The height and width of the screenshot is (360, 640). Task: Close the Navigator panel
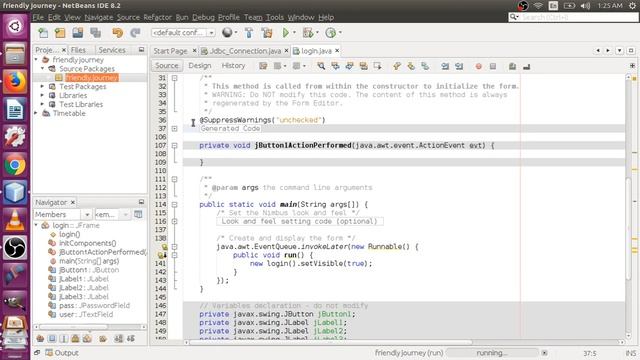point(73,202)
